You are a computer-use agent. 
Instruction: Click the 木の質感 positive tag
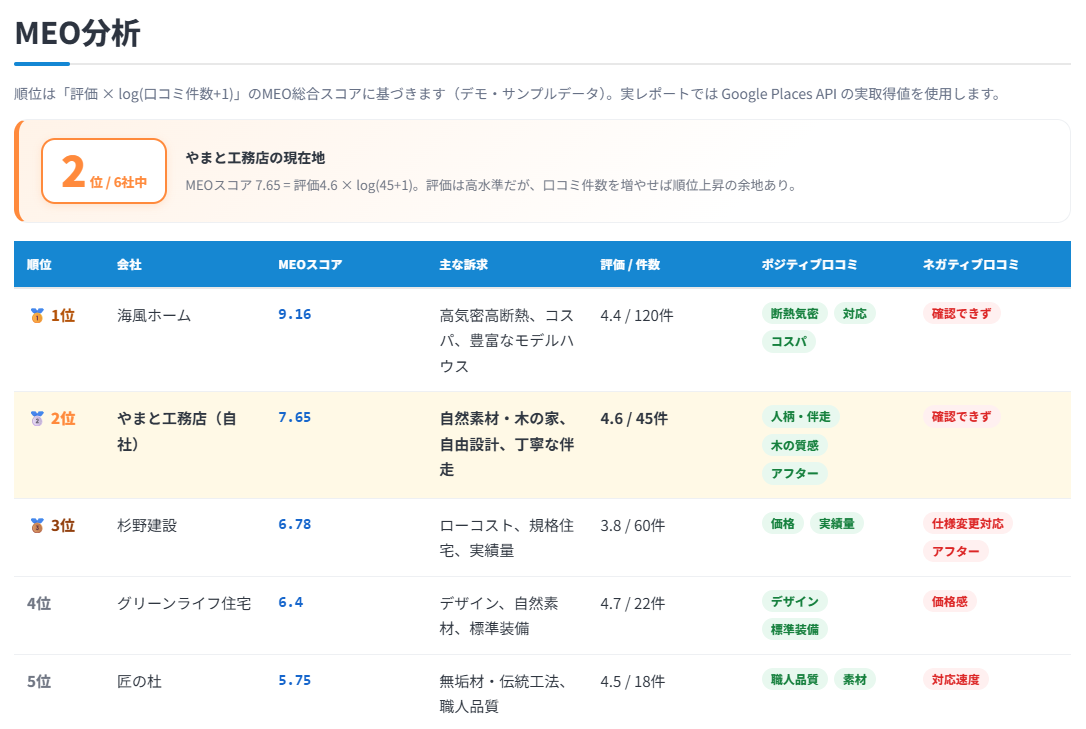(x=794, y=445)
